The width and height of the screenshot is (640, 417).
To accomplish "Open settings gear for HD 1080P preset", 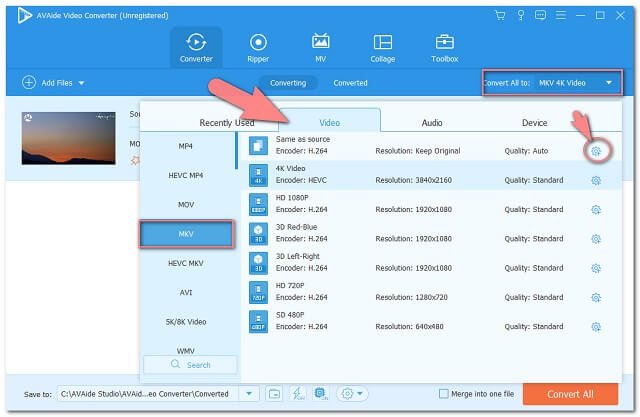I will [x=596, y=210].
